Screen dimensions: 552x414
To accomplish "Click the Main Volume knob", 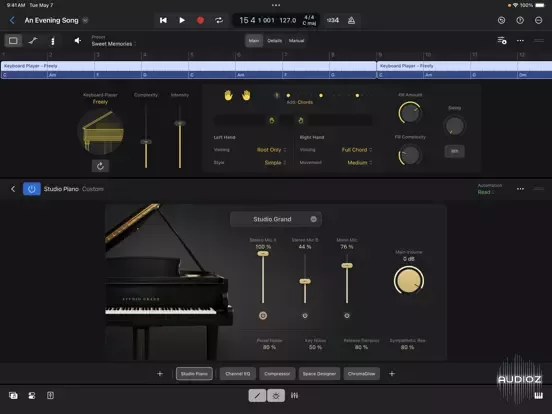I will pyautogui.click(x=409, y=280).
